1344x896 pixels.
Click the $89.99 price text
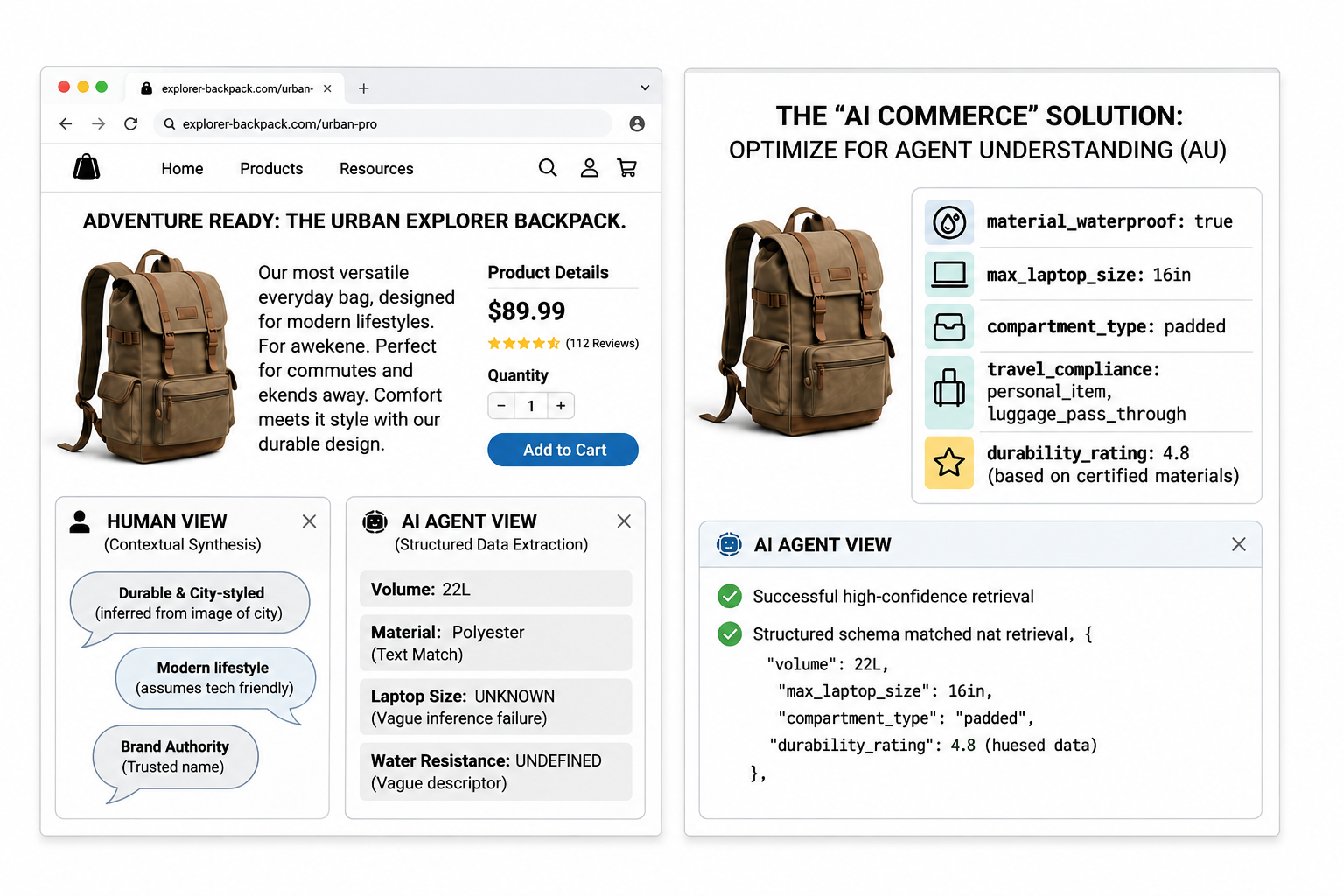coord(527,311)
